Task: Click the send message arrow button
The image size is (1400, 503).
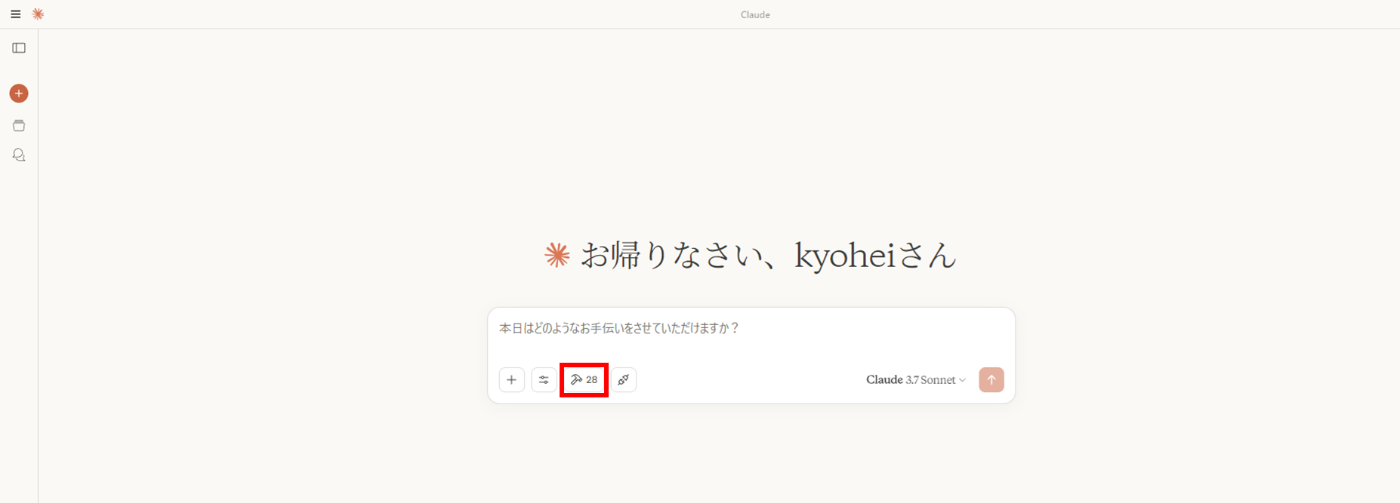Action: click(991, 380)
